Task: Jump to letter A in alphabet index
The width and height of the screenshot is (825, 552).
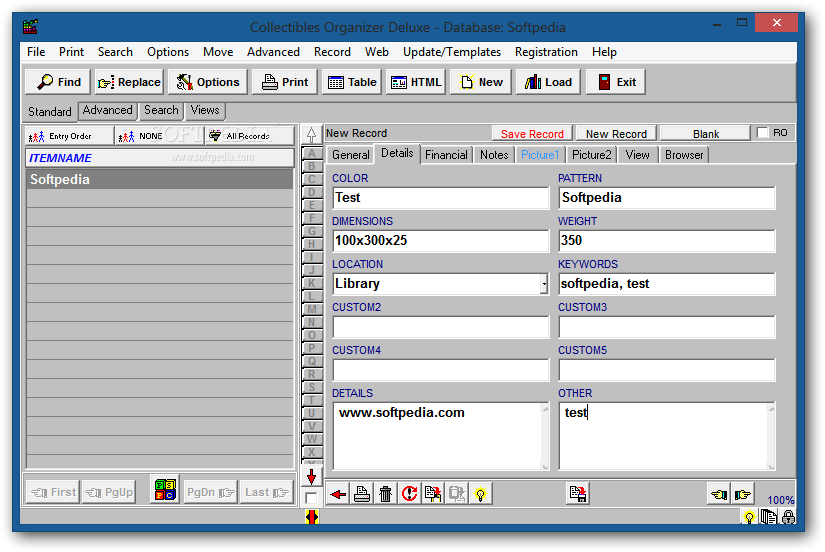Action: (x=311, y=153)
